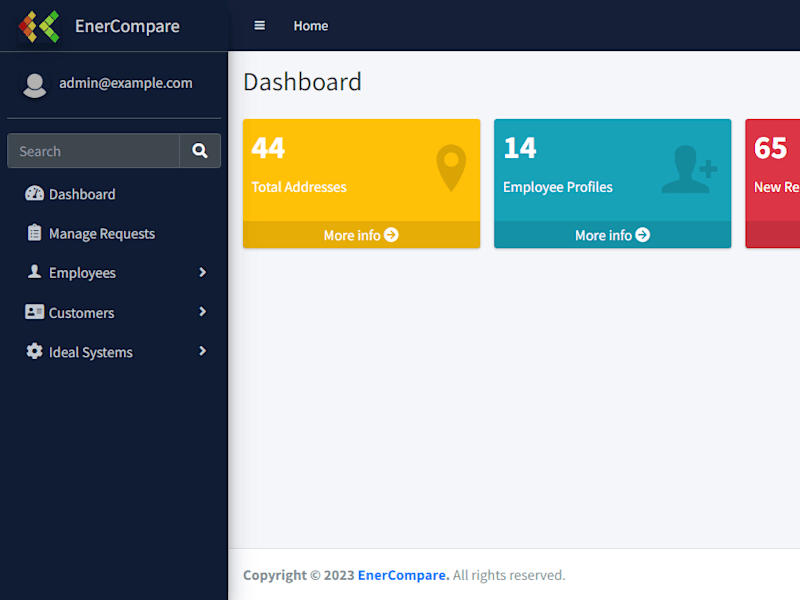Open More info on Employee Profiles card
The image size is (800, 600).
612,235
